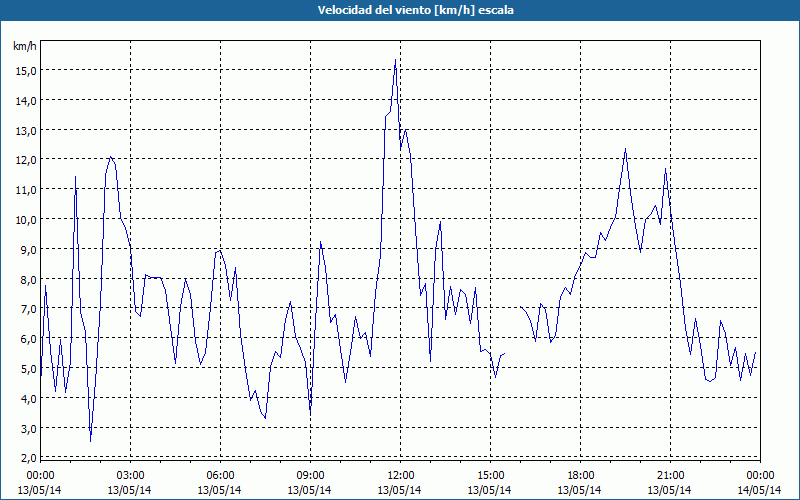Select the "9,0" y-axis label
This screenshot has height=500, width=800.
click(x=28, y=250)
